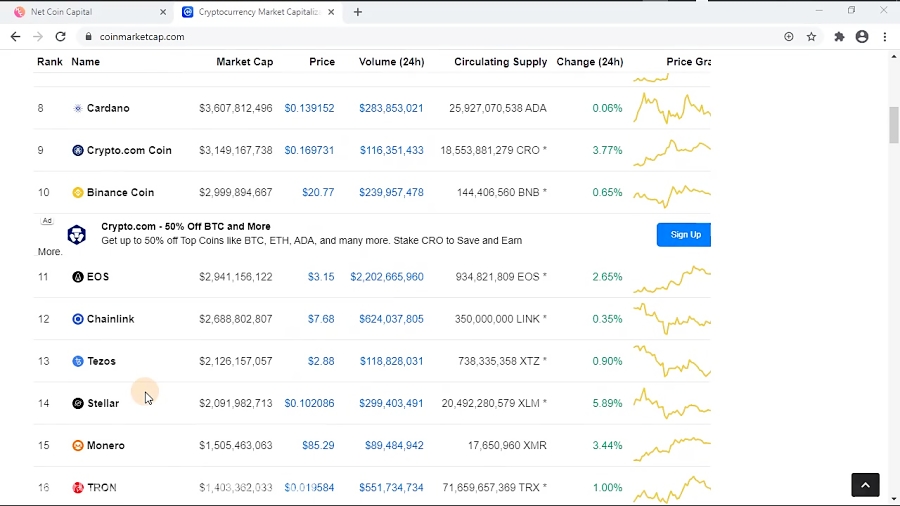This screenshot has height=506, width=900.
Task: Open the Cardano coin link
Action: coord(108,108)
